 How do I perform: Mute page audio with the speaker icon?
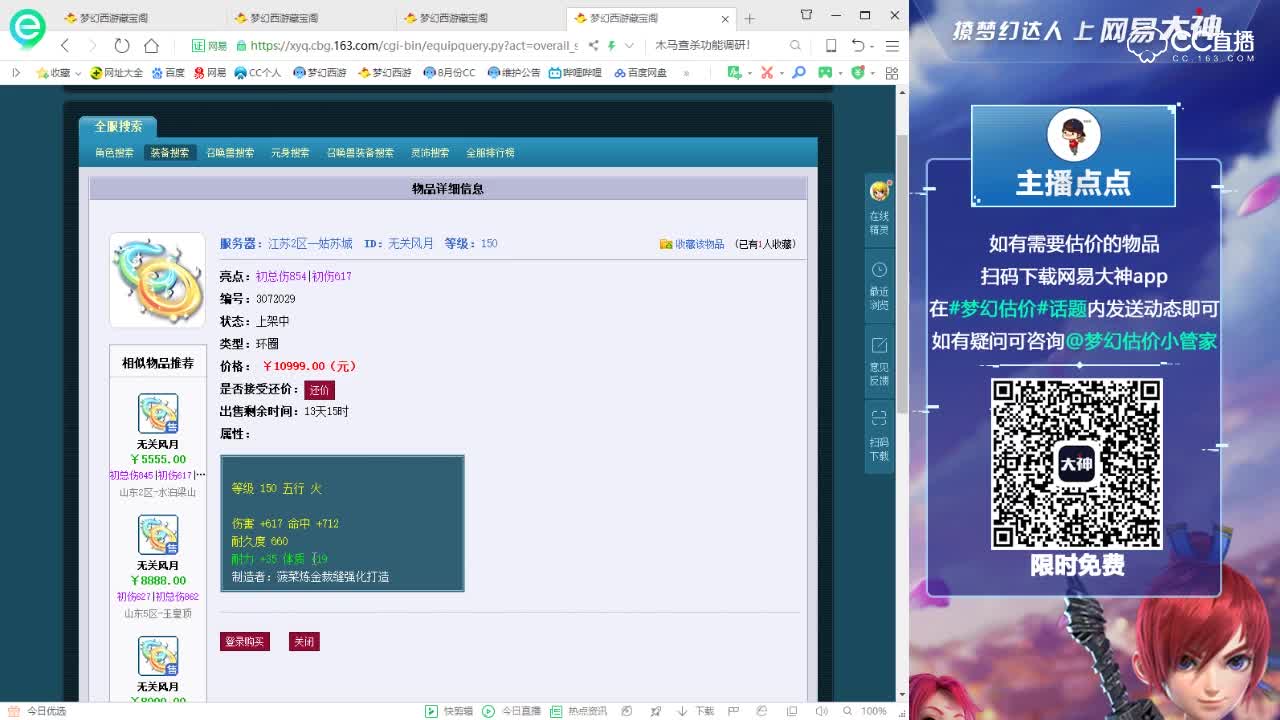(x=823, y=710)
